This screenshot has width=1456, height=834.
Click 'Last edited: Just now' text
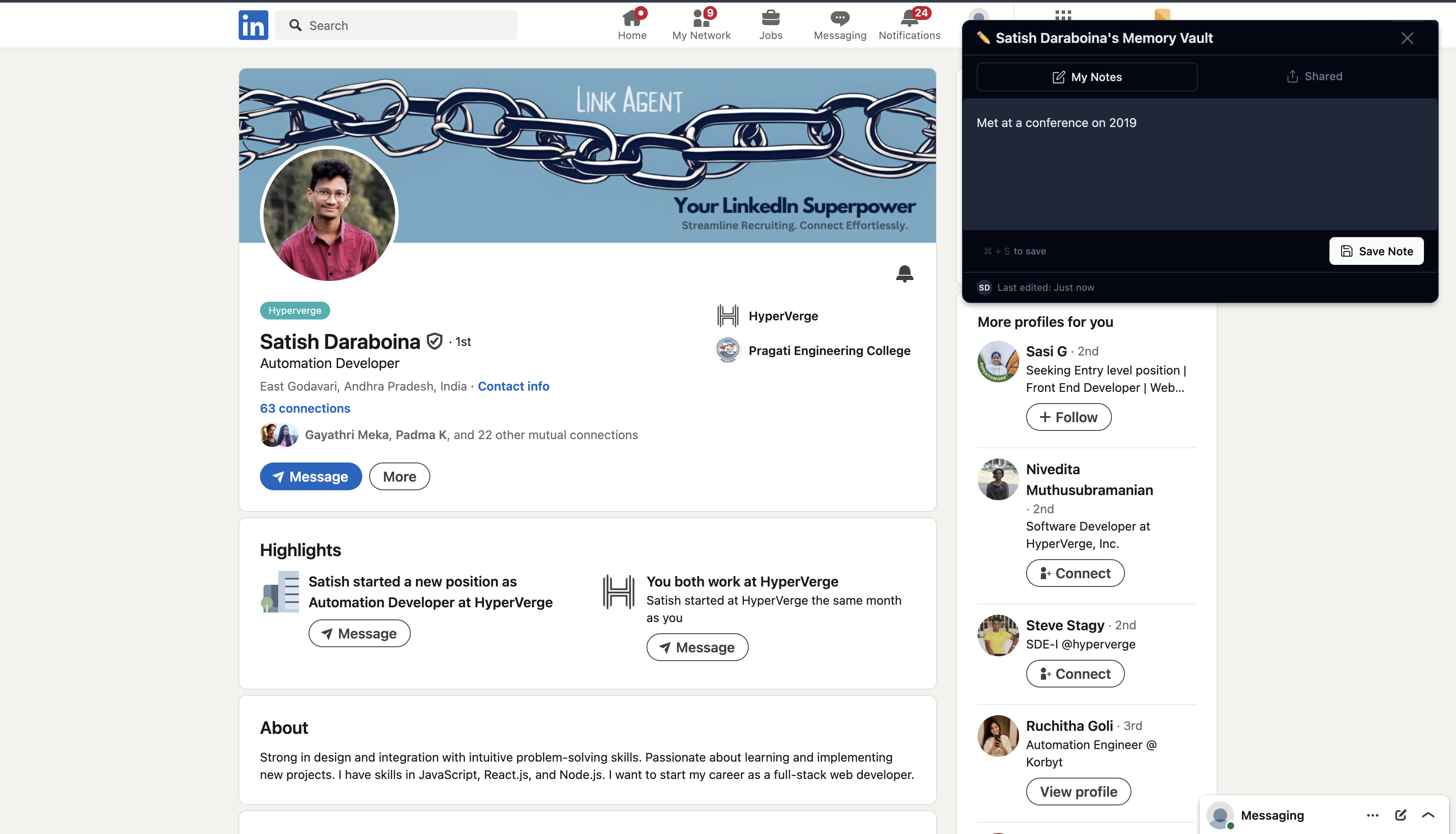[x=1045, y=287]
